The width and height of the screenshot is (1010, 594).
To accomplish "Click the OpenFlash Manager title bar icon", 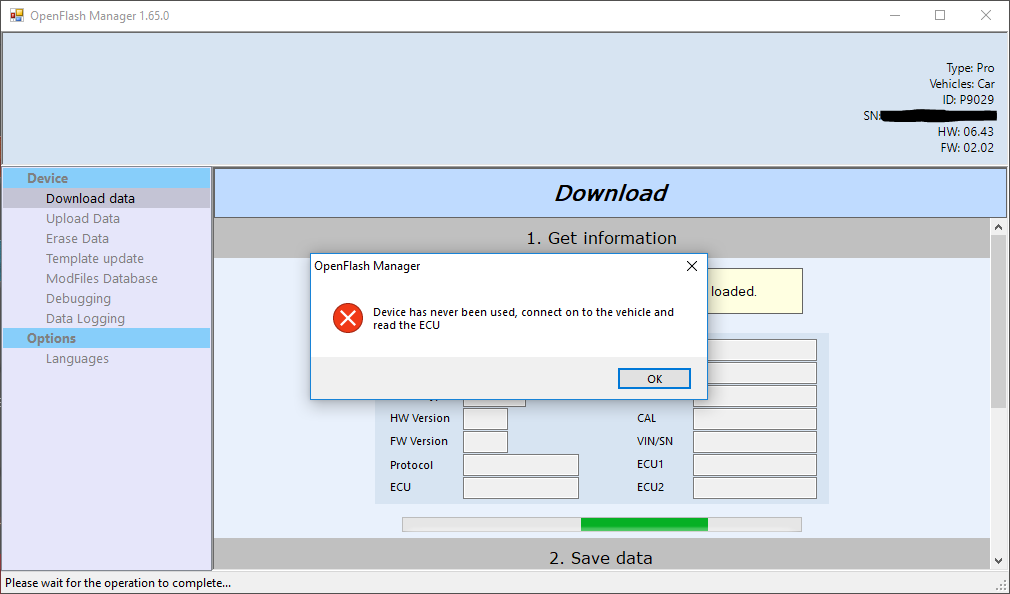I will click(15, 15).
